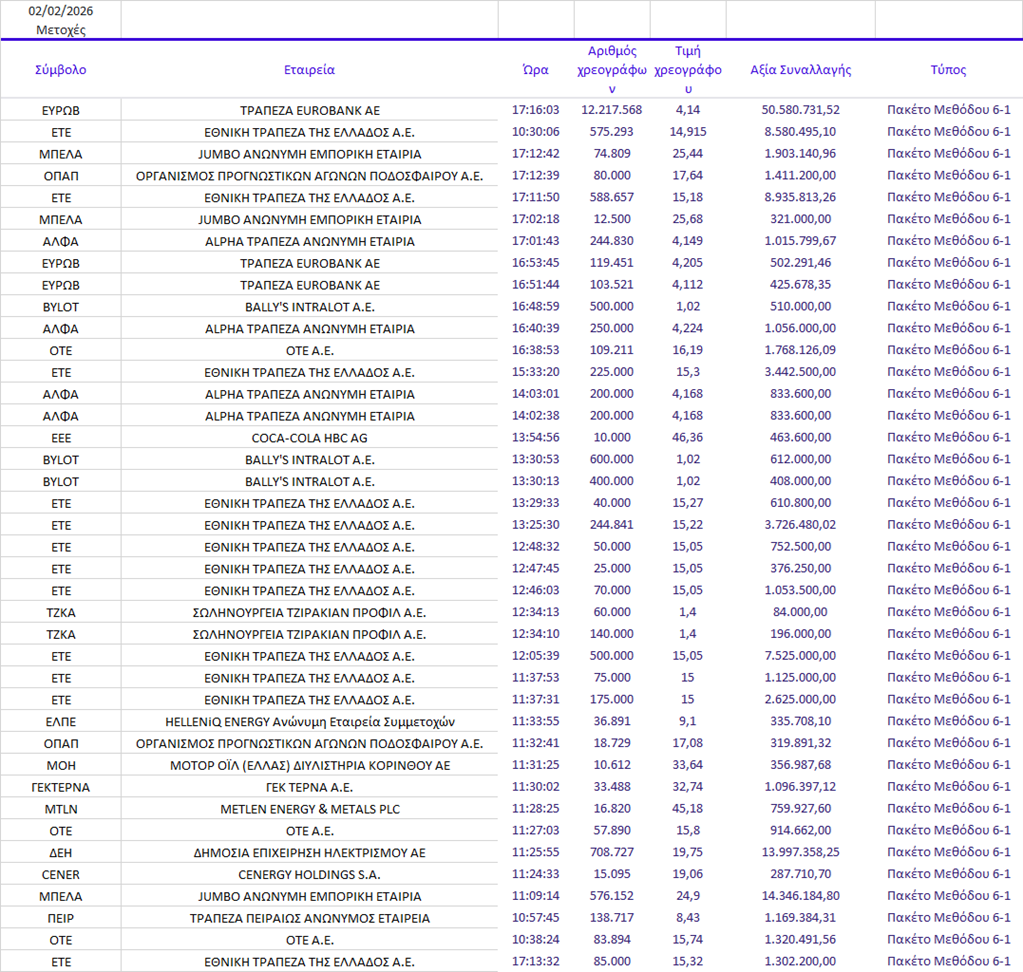Click the time cell 12:34:10
Screen dimensions: 1023x972
click(x=536, y=634)
